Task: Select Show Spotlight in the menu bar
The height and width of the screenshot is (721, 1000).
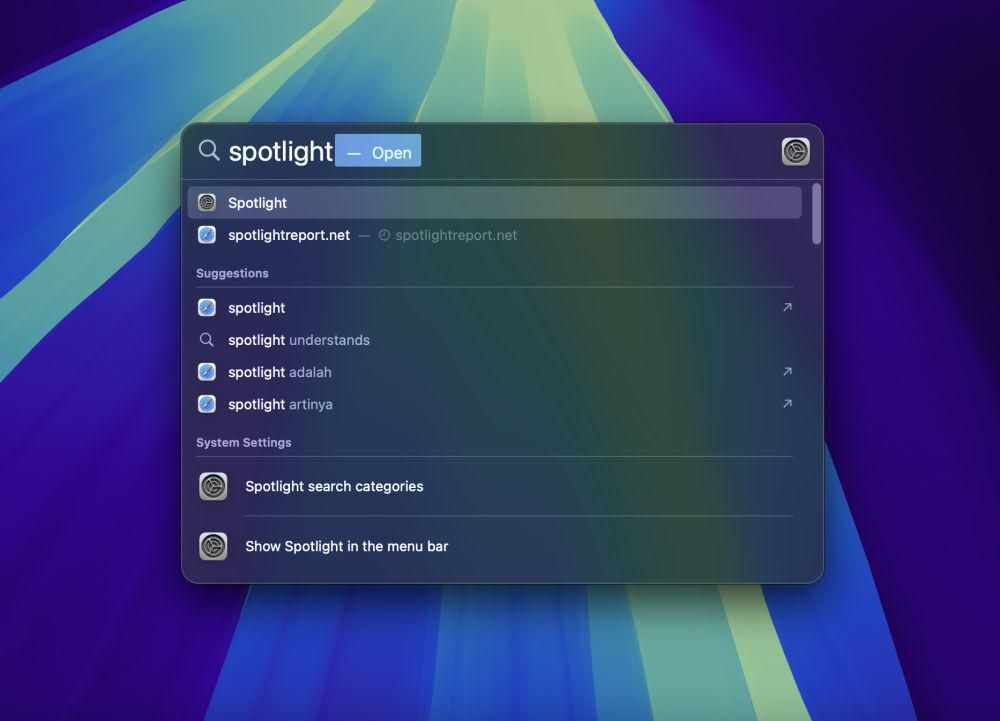Action: pos(346,546)
